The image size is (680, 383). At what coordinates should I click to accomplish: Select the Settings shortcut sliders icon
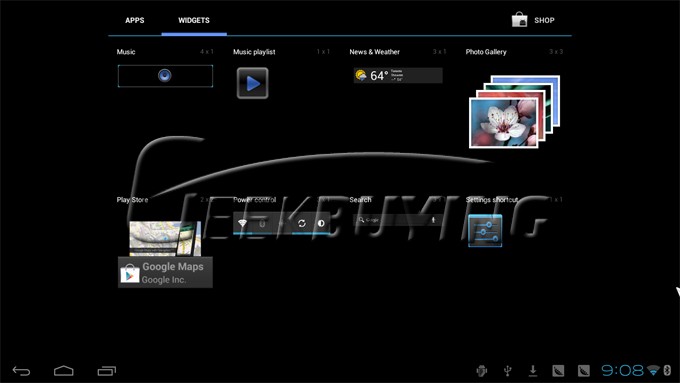click(485, 231)
